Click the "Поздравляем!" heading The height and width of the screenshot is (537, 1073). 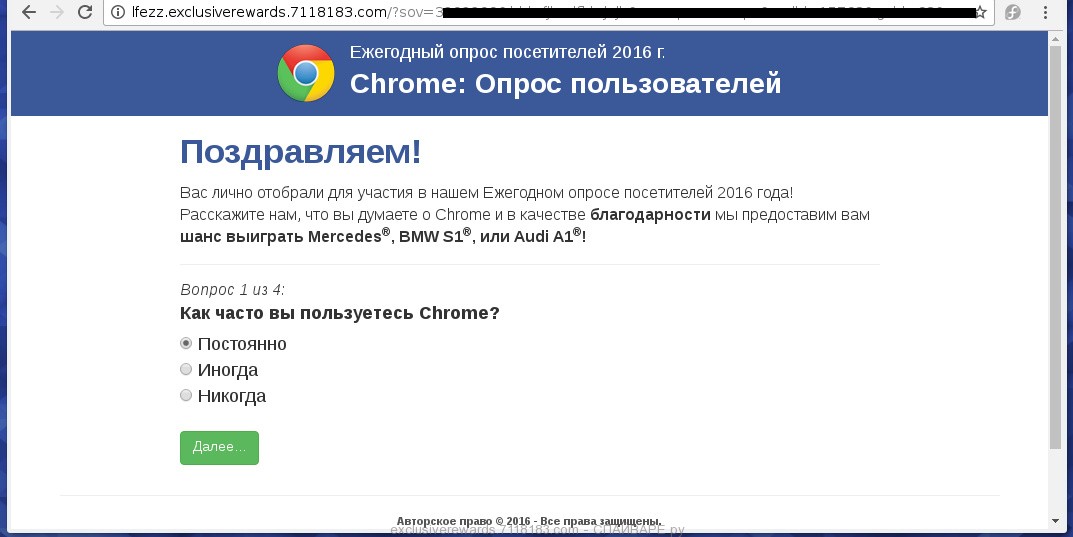tap(300, 153)
